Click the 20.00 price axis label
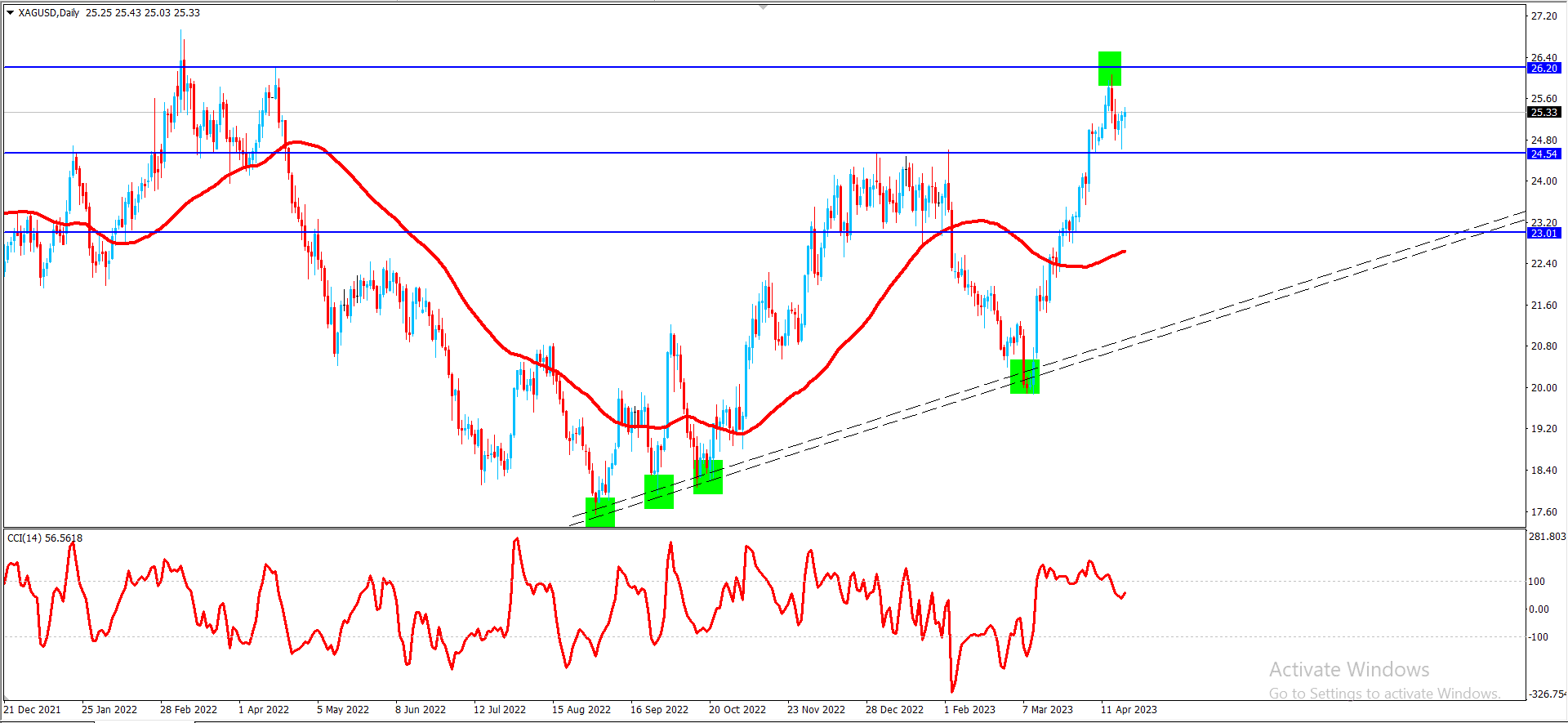Screen dimensions: 1568x723 pyautogui.click(x=1544, y=388)
